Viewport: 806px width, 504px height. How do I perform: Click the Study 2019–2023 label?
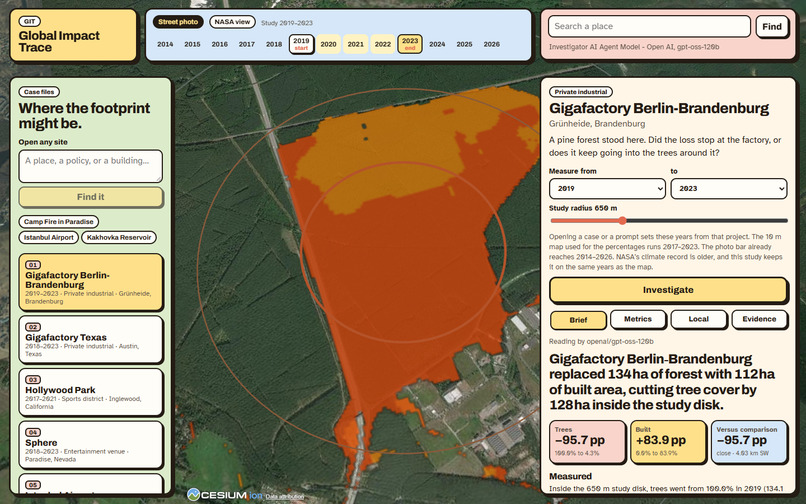click(287, 23)
